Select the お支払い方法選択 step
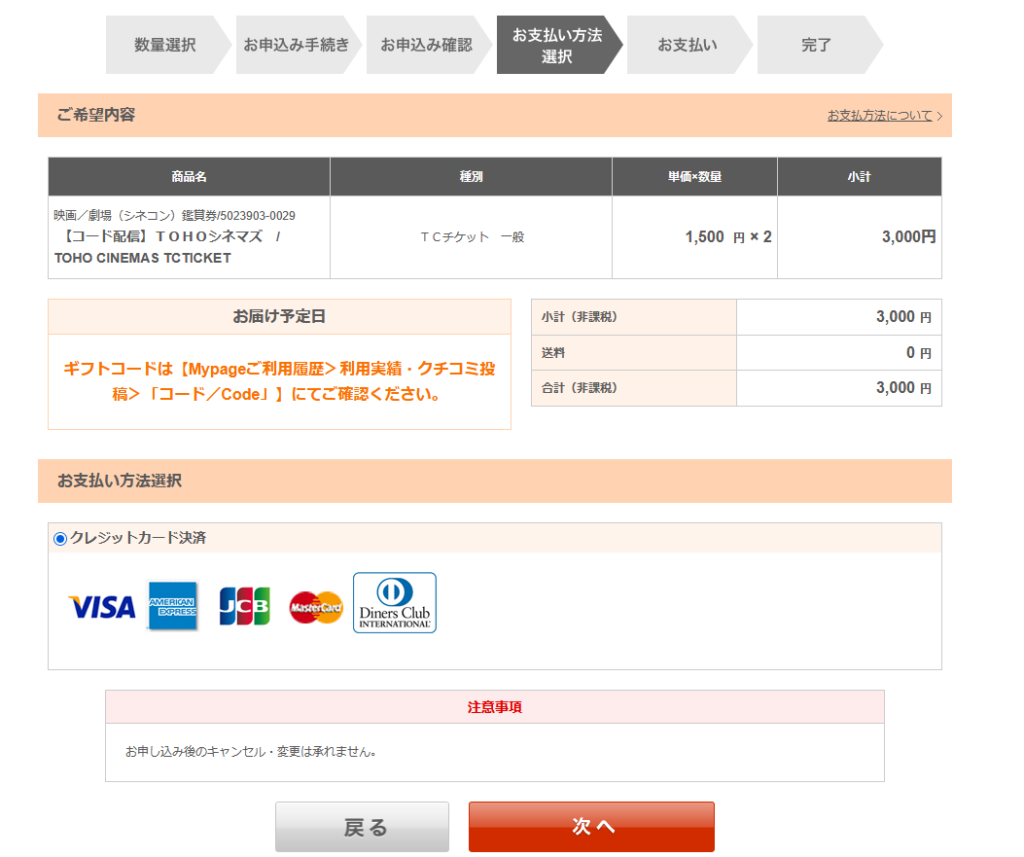 (x=556, y=45)
